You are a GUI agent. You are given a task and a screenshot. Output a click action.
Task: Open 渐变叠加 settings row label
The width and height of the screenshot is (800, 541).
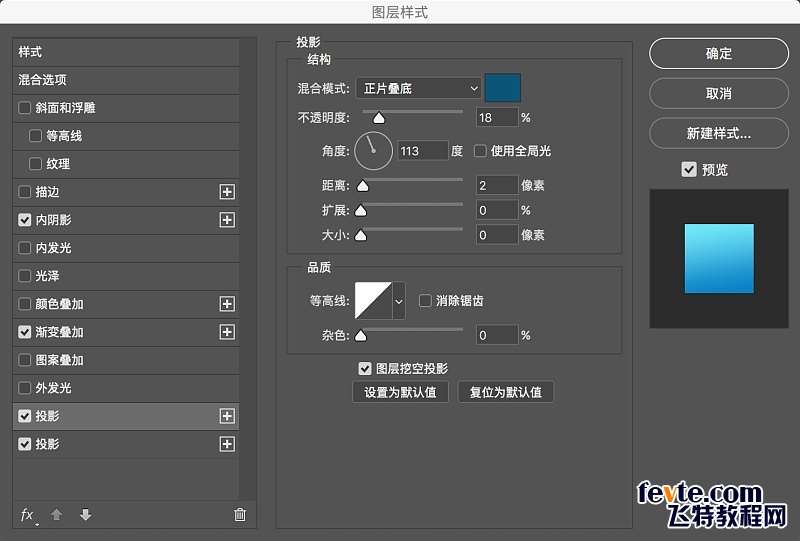click(59, 332)
